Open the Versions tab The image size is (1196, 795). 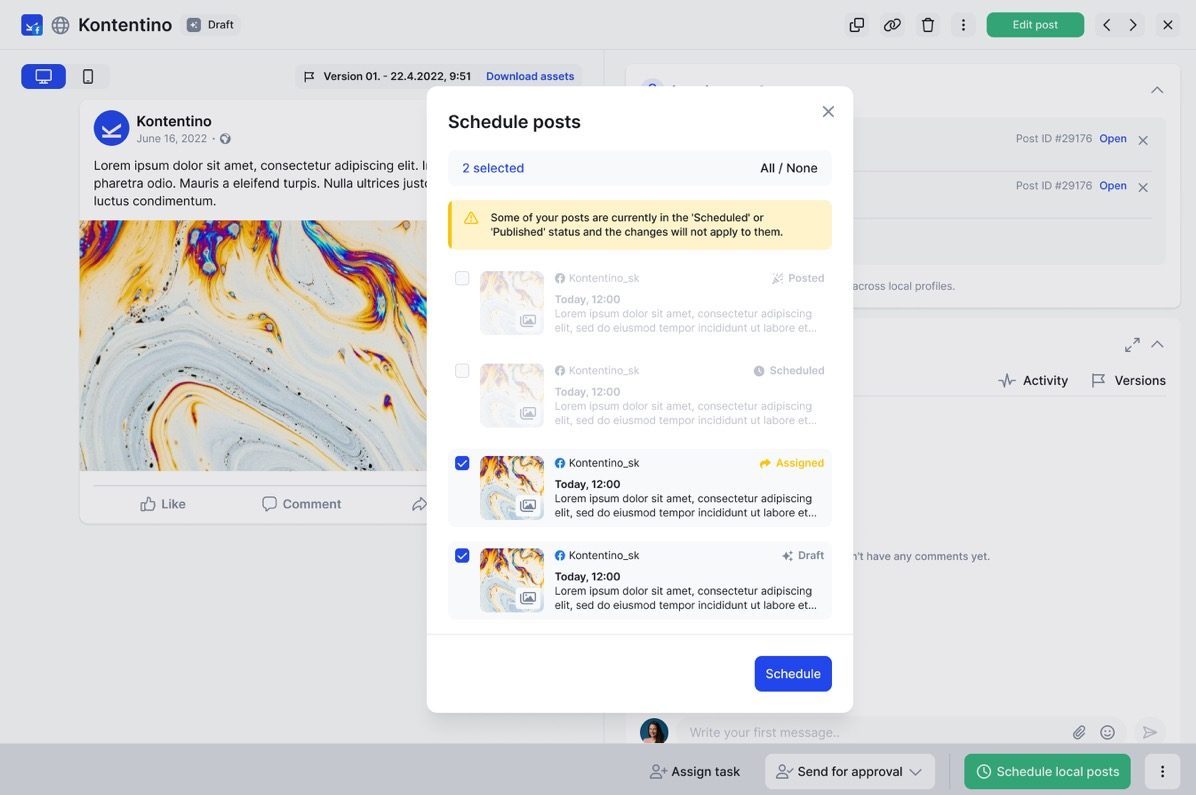(1128, 381)
